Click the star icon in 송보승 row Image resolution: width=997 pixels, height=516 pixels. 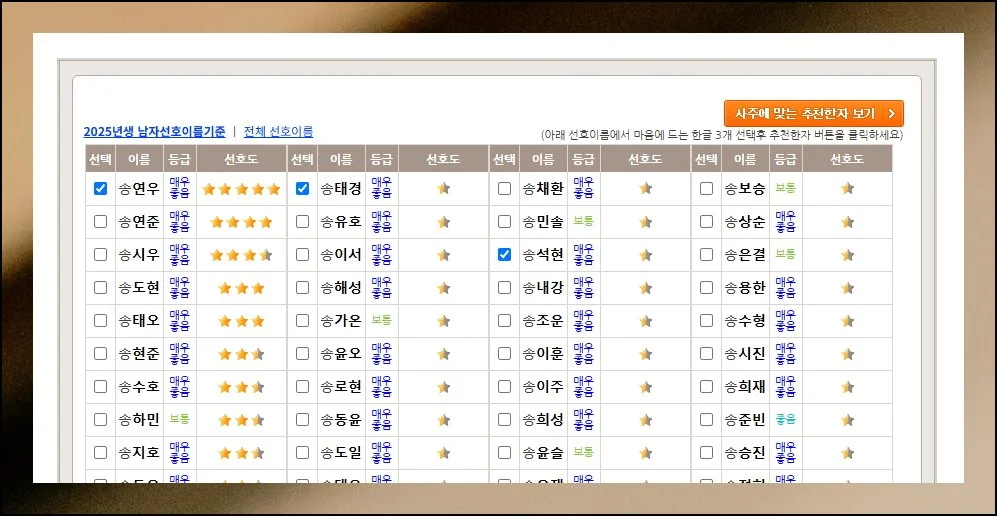tap(847, 188)
